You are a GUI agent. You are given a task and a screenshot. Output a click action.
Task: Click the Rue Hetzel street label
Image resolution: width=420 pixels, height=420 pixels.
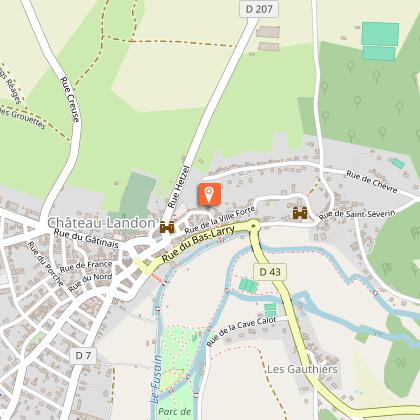[179, 187]
